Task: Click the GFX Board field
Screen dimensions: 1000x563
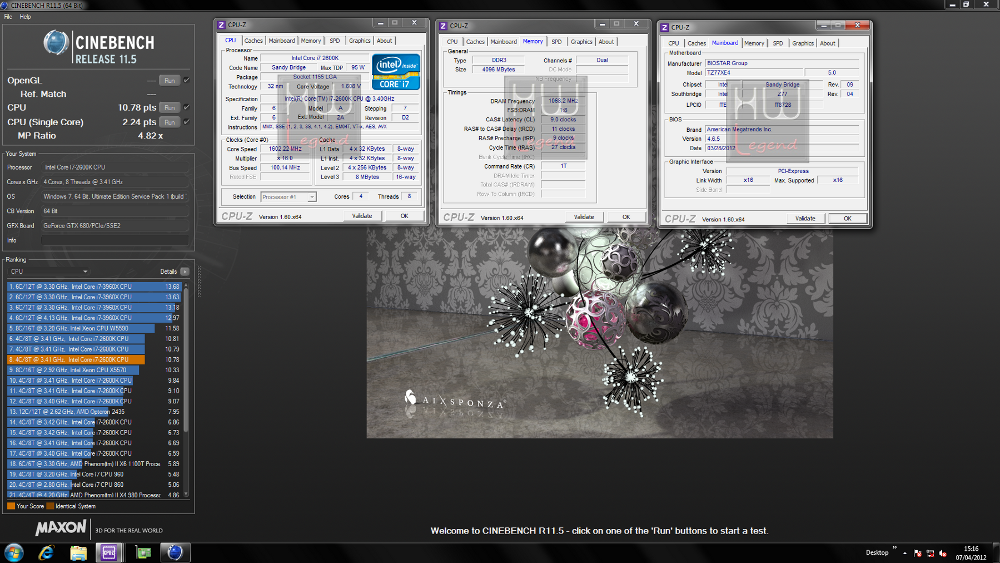Action: pyautogui.click(x=115, y=226)
